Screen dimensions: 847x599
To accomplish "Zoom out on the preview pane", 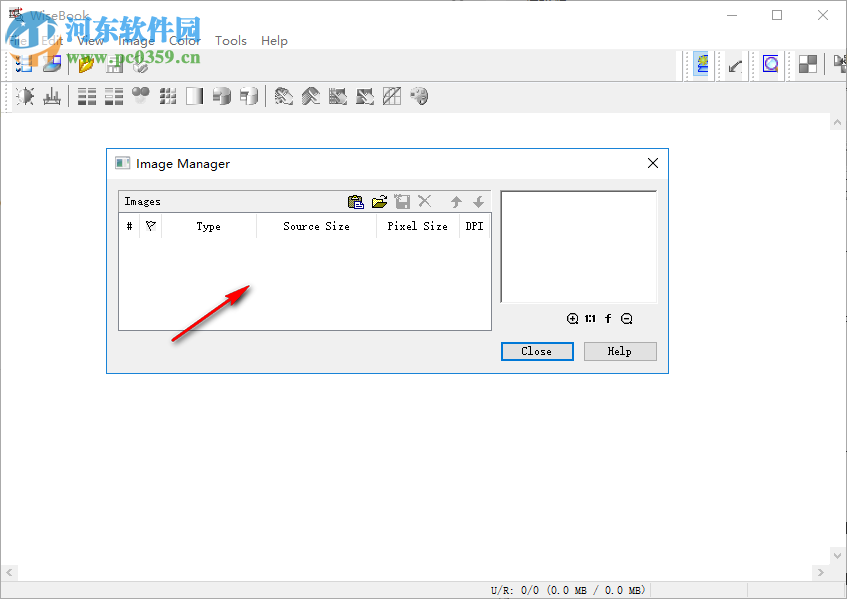I will (x=627, y=318).
